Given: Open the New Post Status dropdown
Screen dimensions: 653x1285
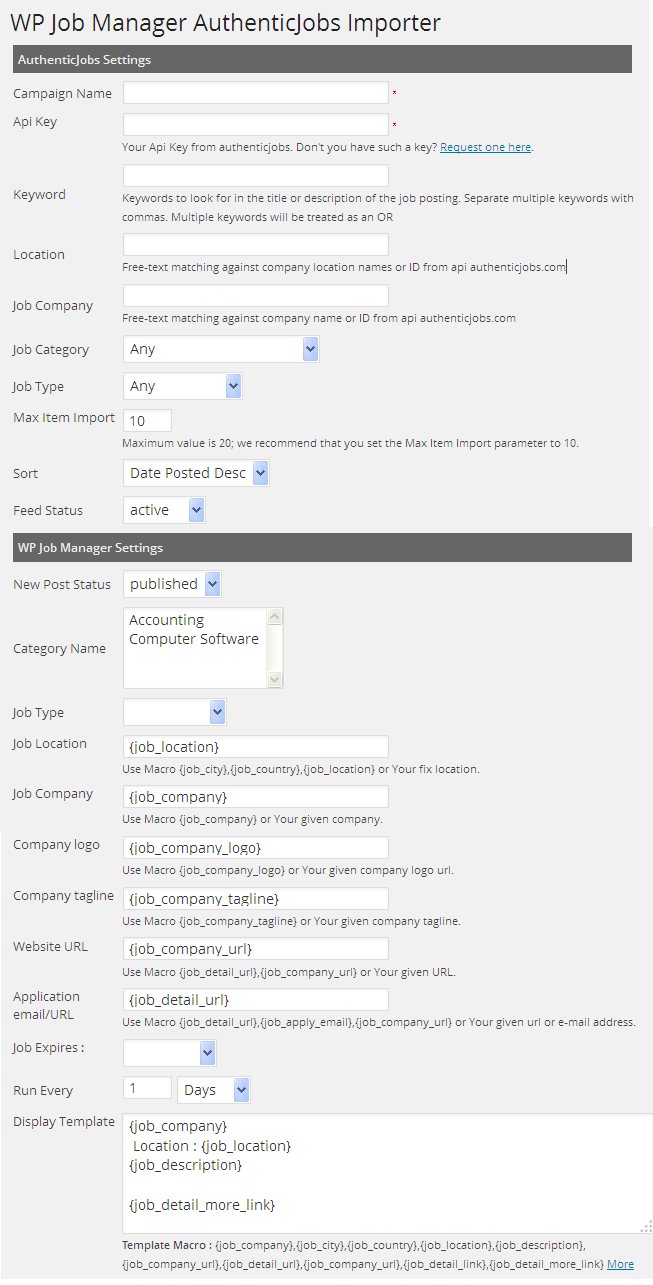Looking at the screenshot, I should point(172,584).
